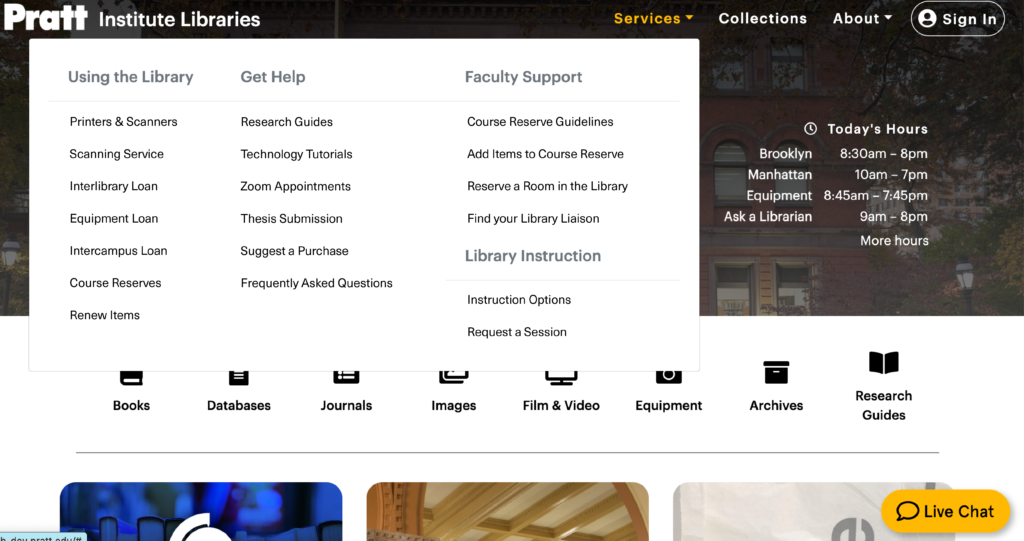Click the Databases shortcut
Image resolution: width=1024 pixels, height=541 pixels.
238,392
